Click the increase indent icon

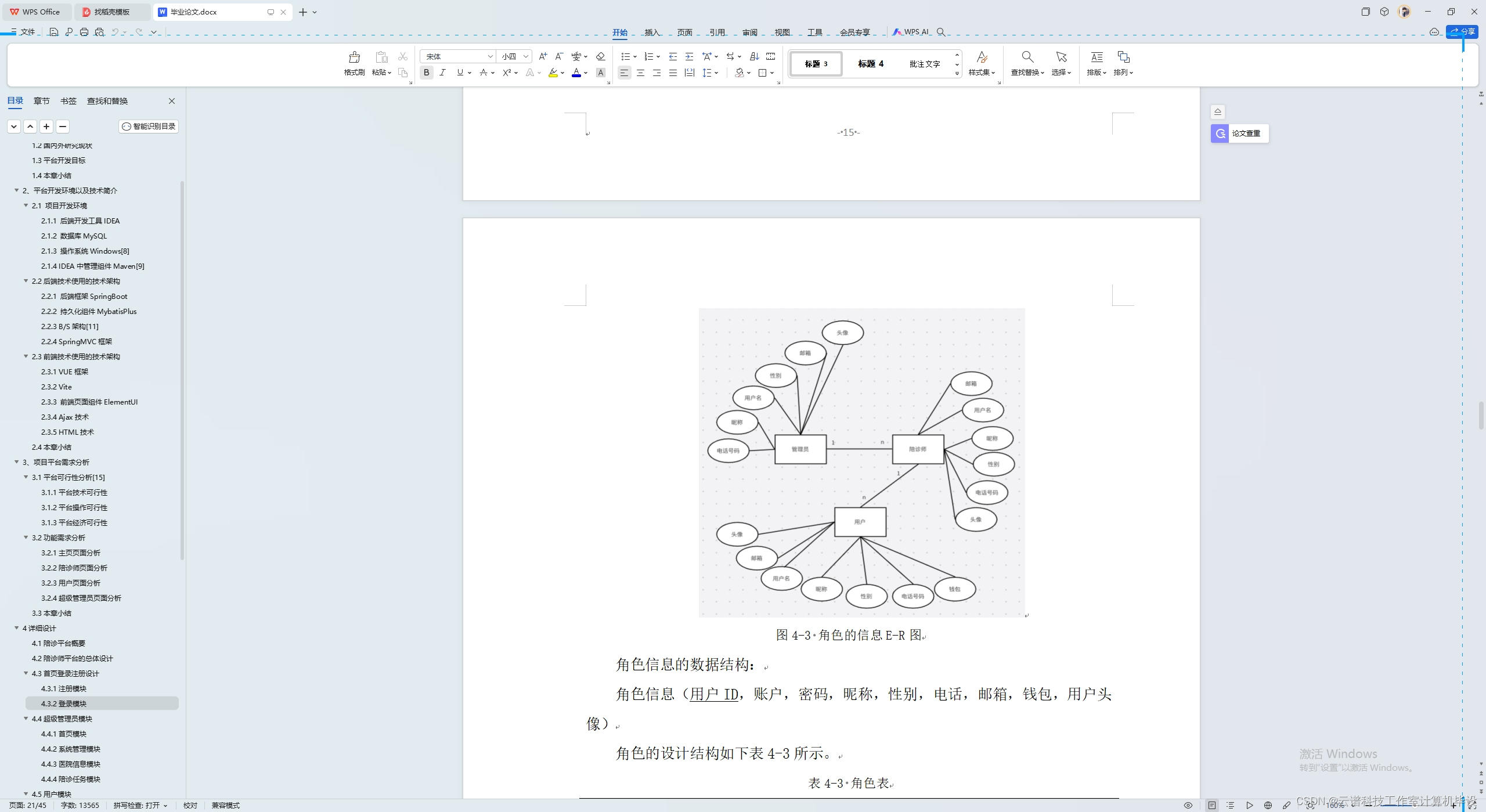689,56
